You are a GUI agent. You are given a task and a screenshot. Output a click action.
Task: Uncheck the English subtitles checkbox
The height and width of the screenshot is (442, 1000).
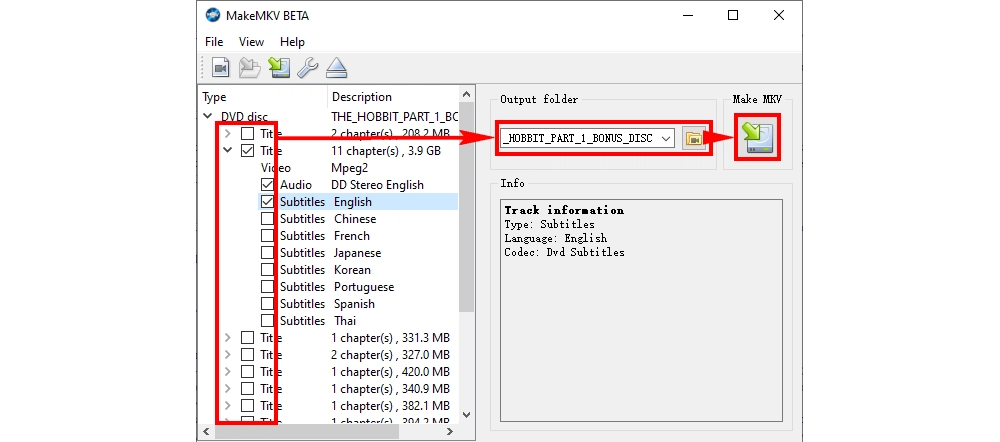(x=268, y=202)
